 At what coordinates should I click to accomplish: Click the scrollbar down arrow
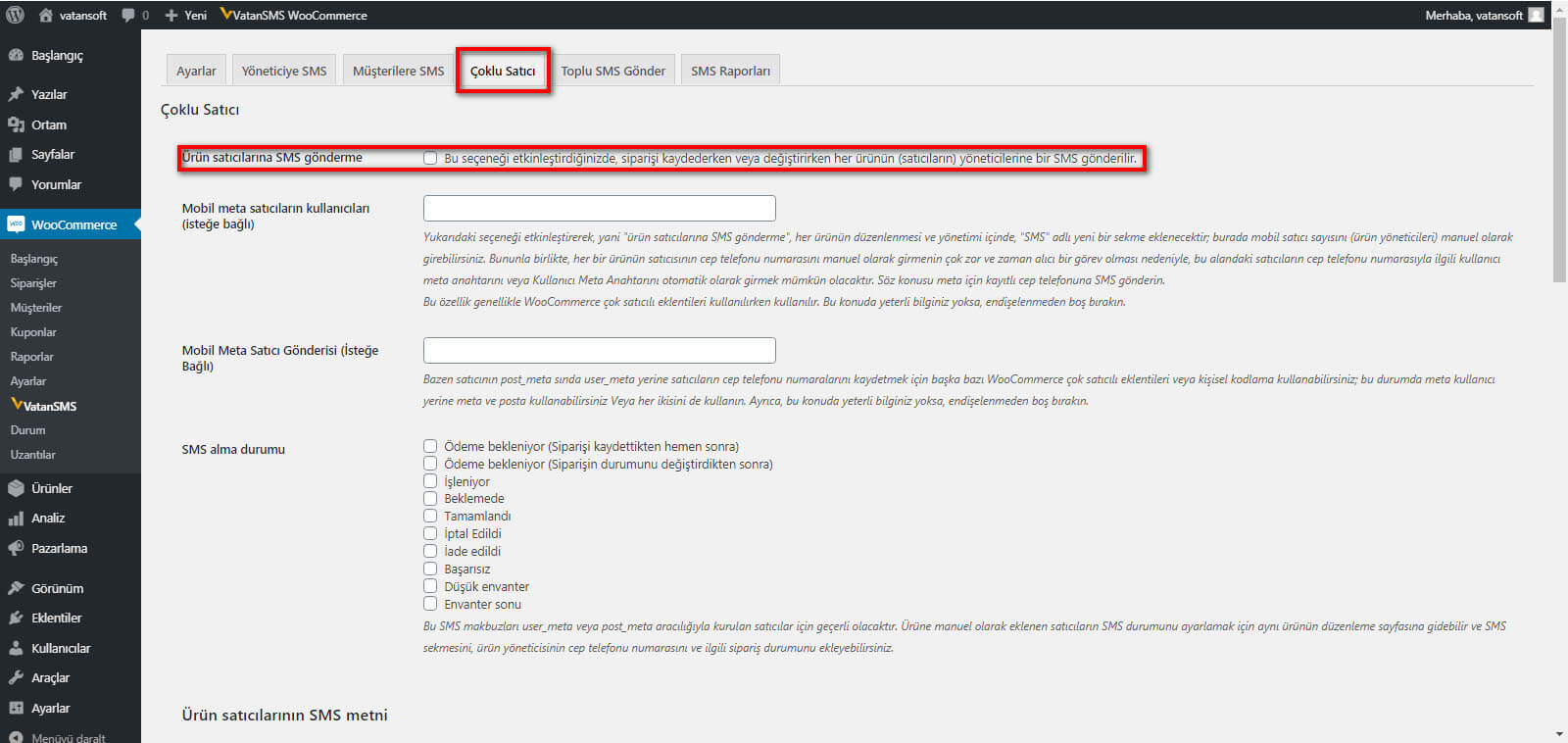tap(1559, 734)
